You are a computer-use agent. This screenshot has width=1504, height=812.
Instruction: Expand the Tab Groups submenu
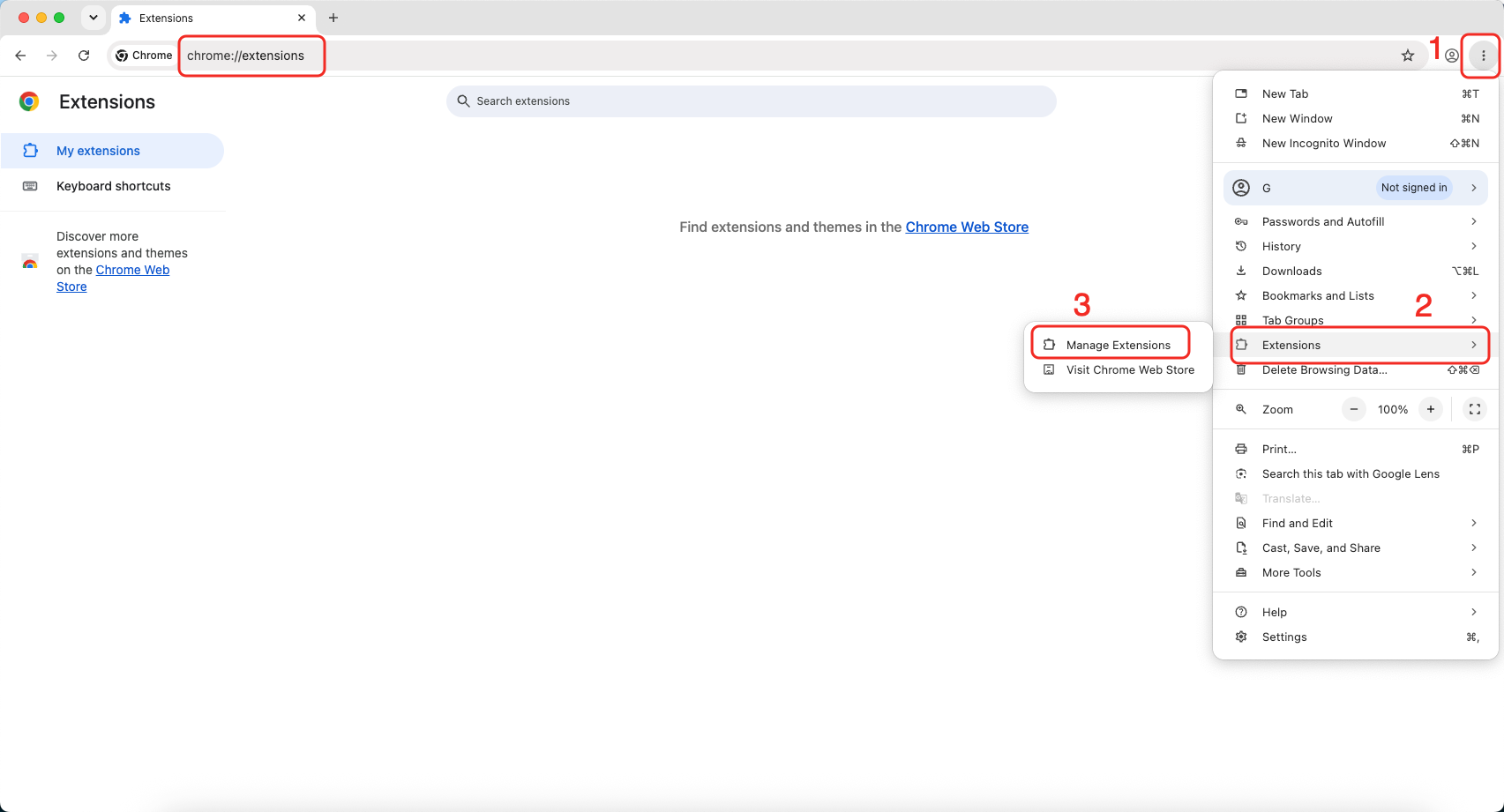[x=1356, y=320]
